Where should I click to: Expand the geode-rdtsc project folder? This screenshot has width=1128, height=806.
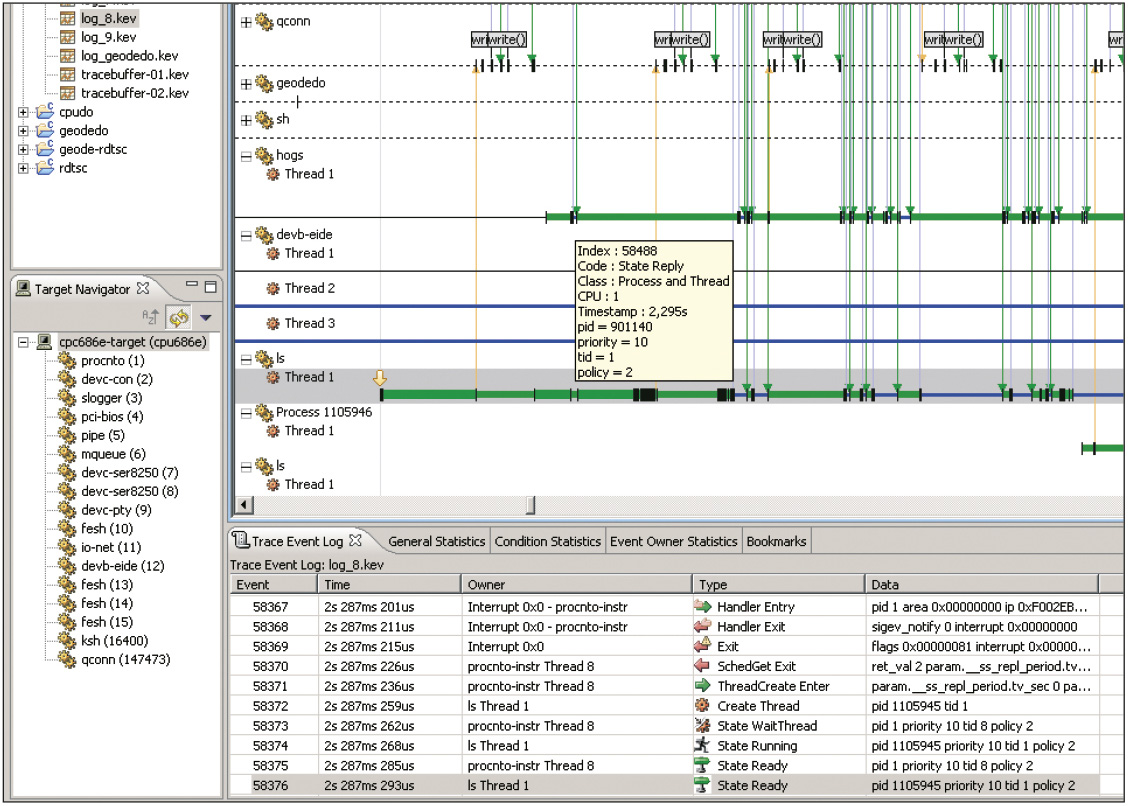pyautogui.click(x=23, y=150)
